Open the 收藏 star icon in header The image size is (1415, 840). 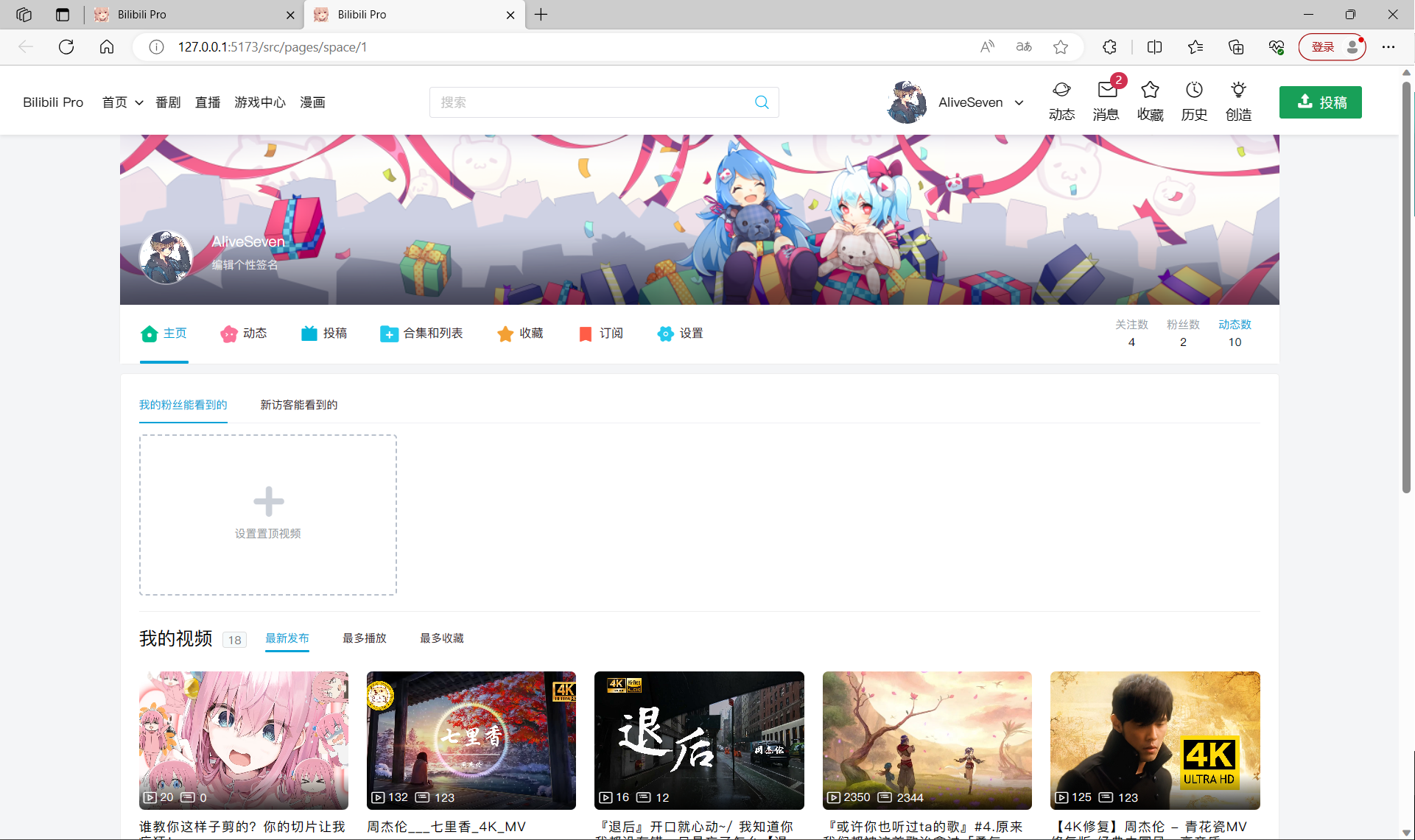(1150, 90)
